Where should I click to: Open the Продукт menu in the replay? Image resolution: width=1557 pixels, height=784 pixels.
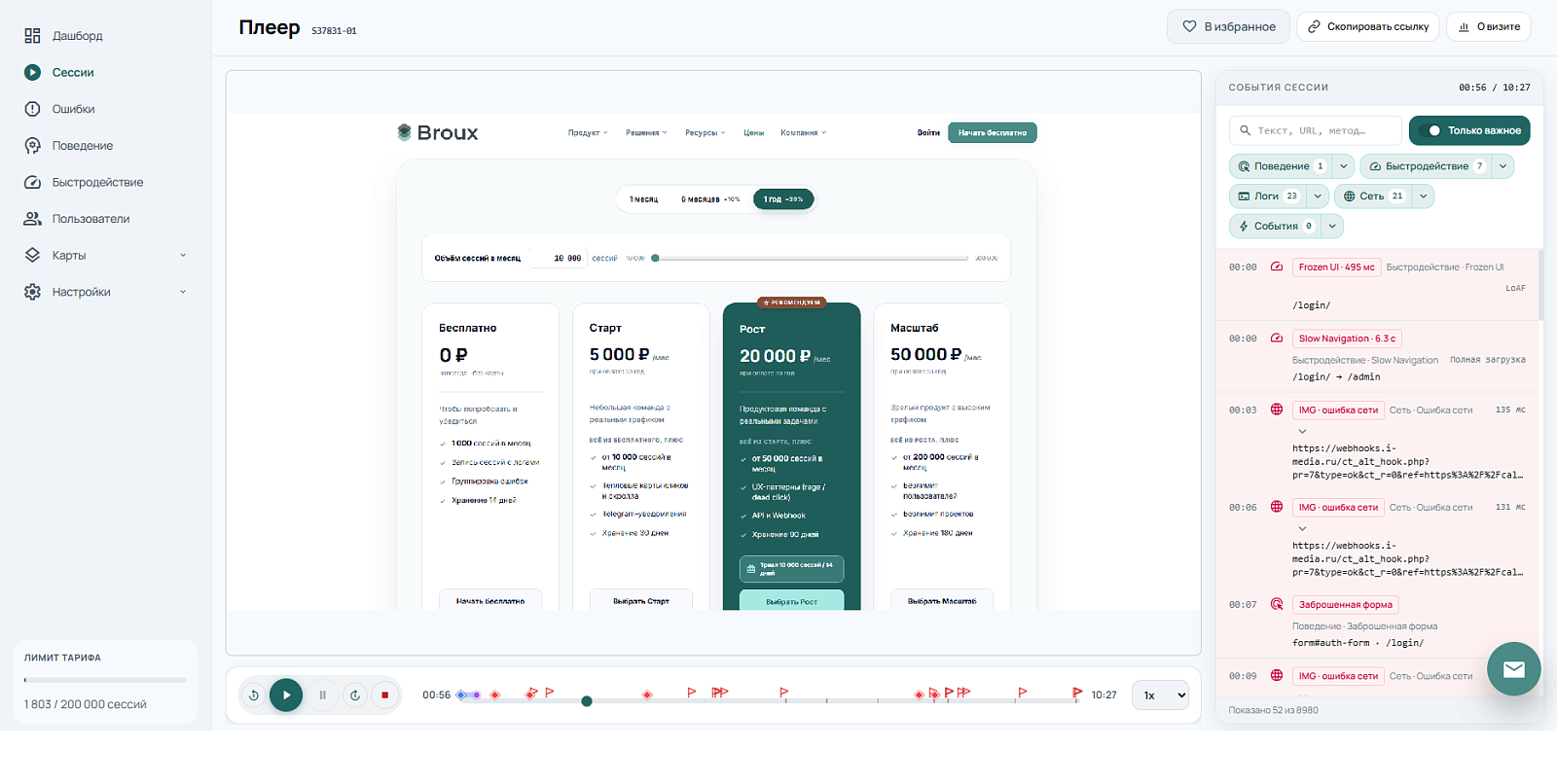pyautogui.click(x=588, y=133)
